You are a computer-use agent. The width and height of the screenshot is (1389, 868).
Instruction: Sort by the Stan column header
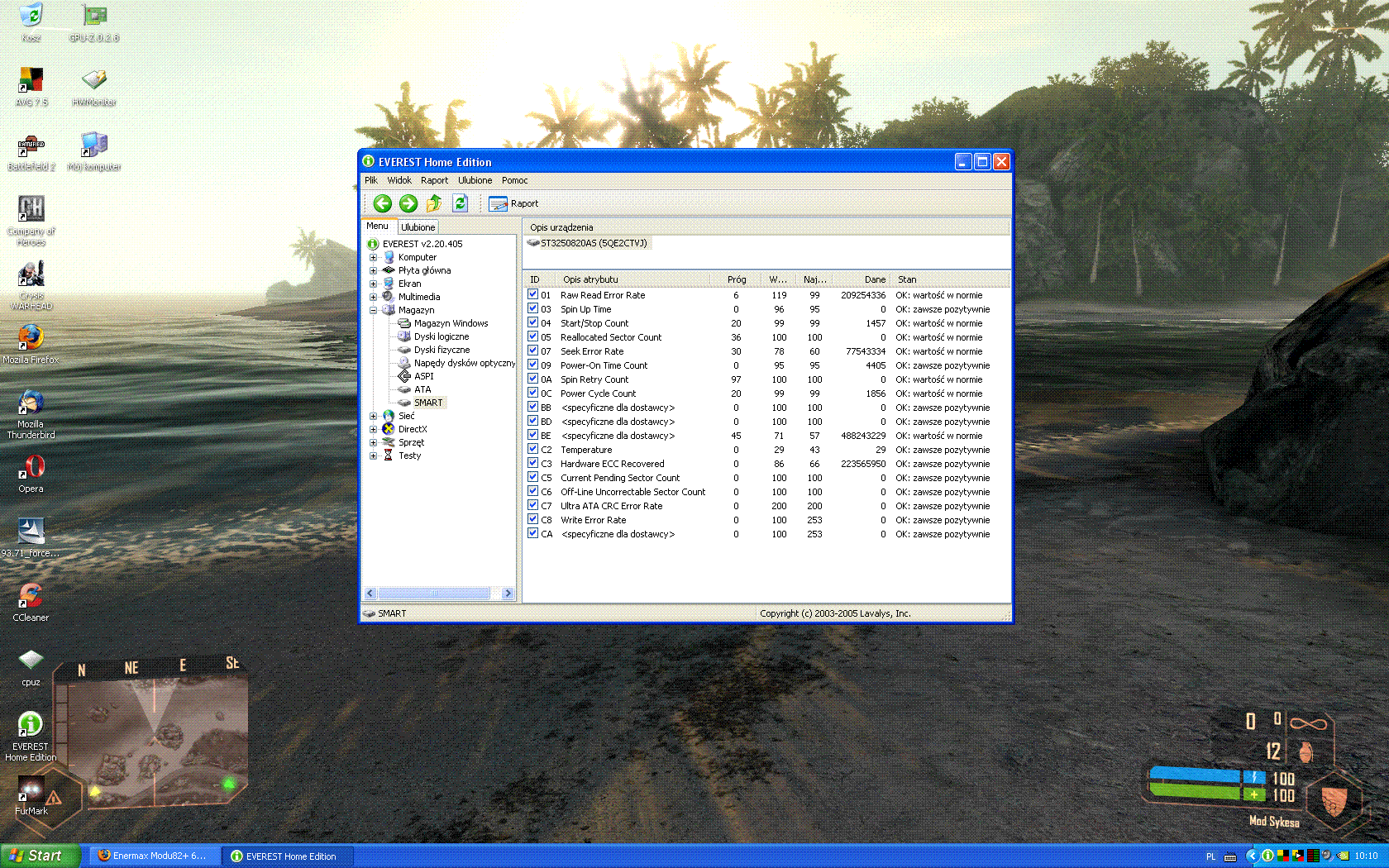point(950,279)
